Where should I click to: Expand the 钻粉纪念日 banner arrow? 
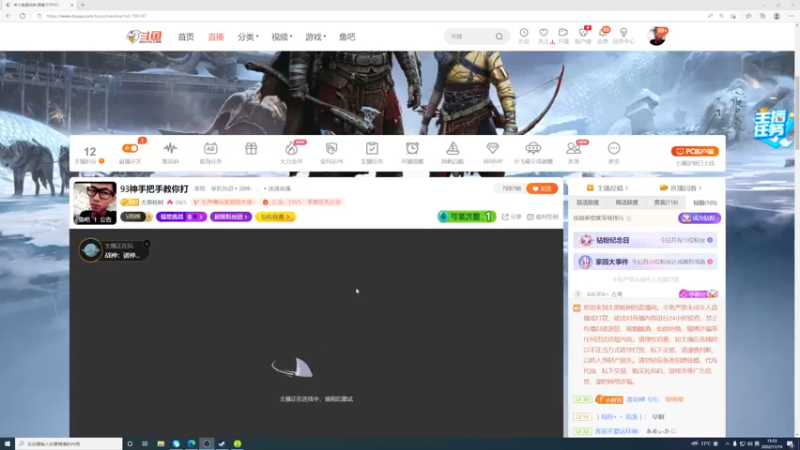tap(710, 240)
